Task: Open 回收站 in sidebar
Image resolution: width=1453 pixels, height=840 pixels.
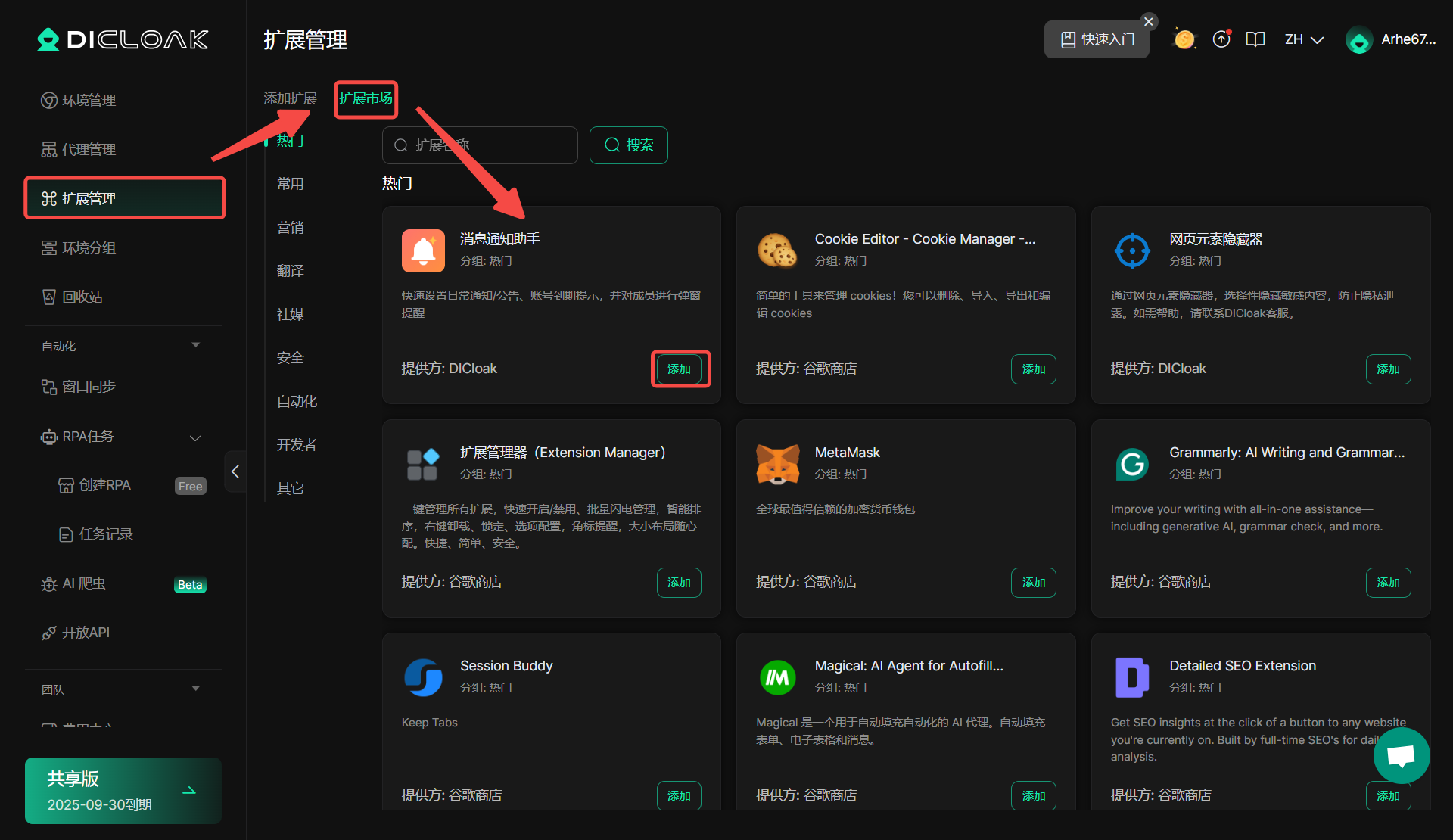Action: (72, 297)
